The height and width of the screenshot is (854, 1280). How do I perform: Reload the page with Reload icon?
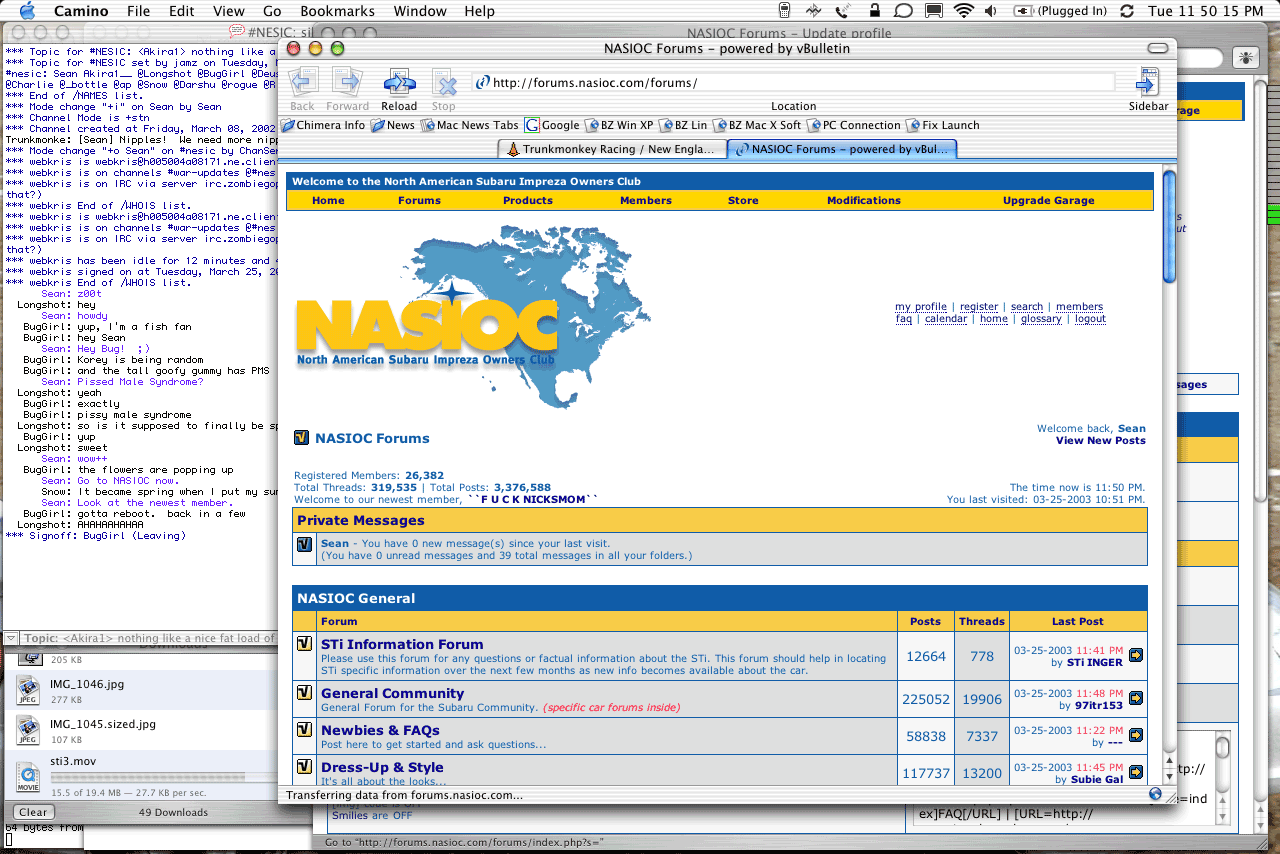click(x=399, y=82)
